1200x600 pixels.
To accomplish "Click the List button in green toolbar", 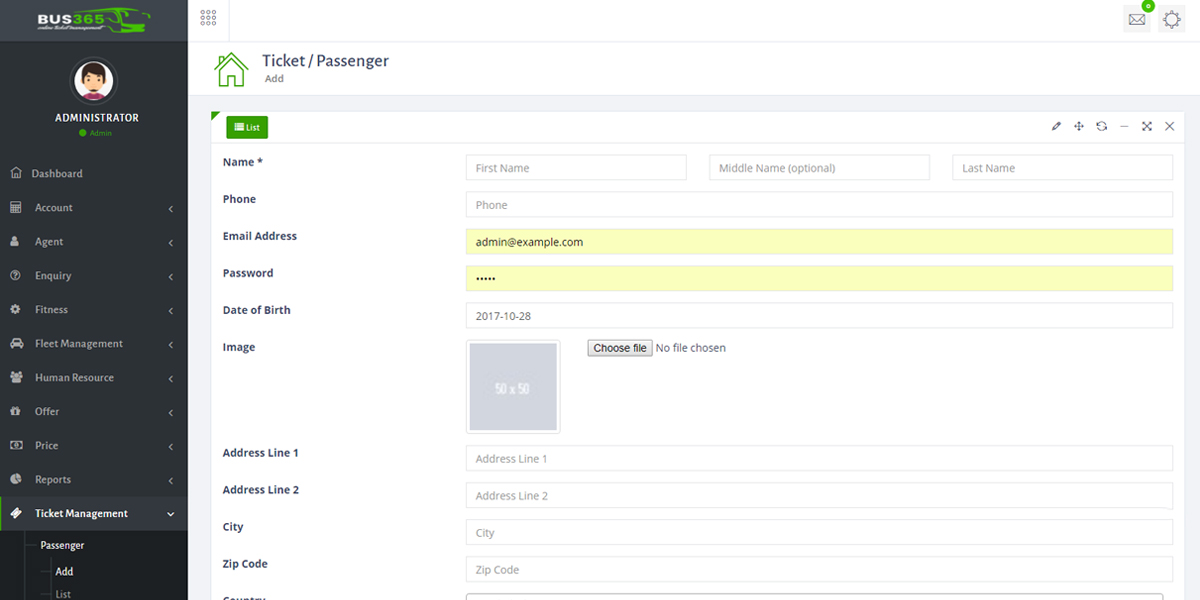I will point(246,127).
